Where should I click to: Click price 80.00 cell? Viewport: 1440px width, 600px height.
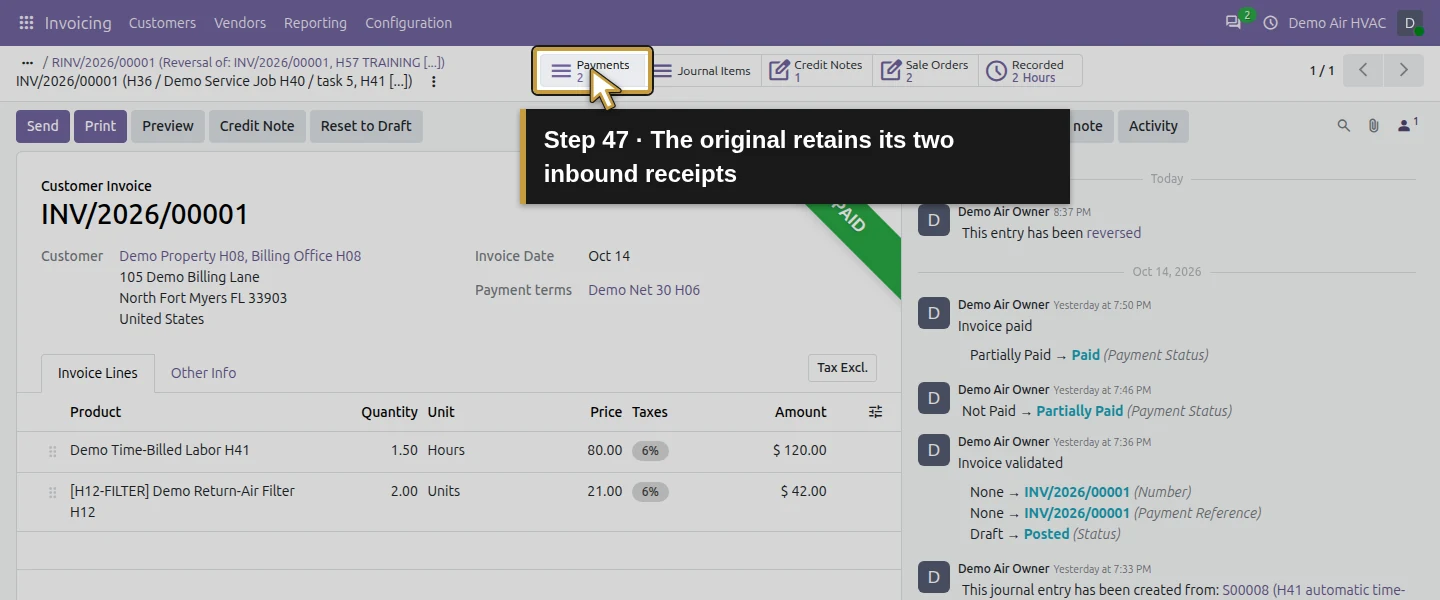click(604, 450)
